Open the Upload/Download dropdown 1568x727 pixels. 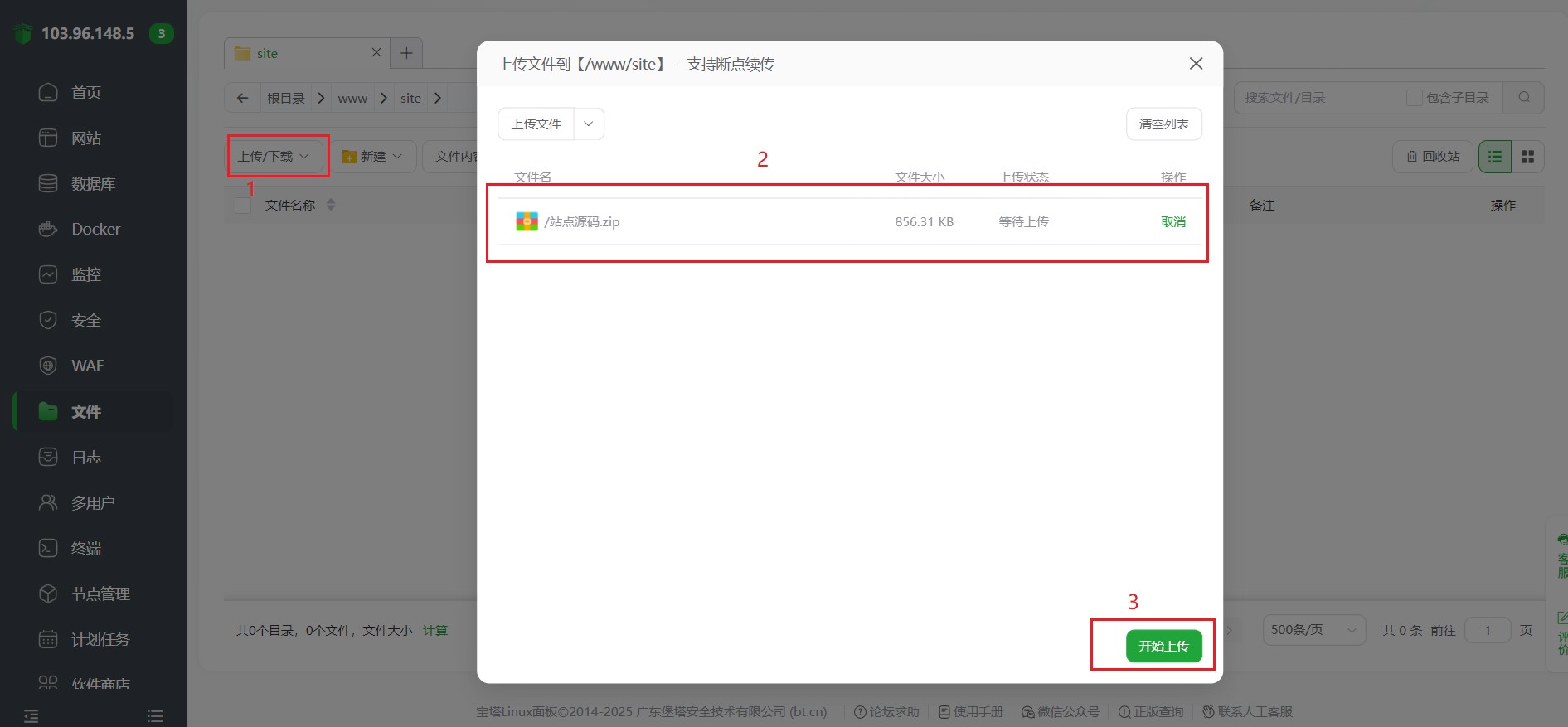[274, 157]
